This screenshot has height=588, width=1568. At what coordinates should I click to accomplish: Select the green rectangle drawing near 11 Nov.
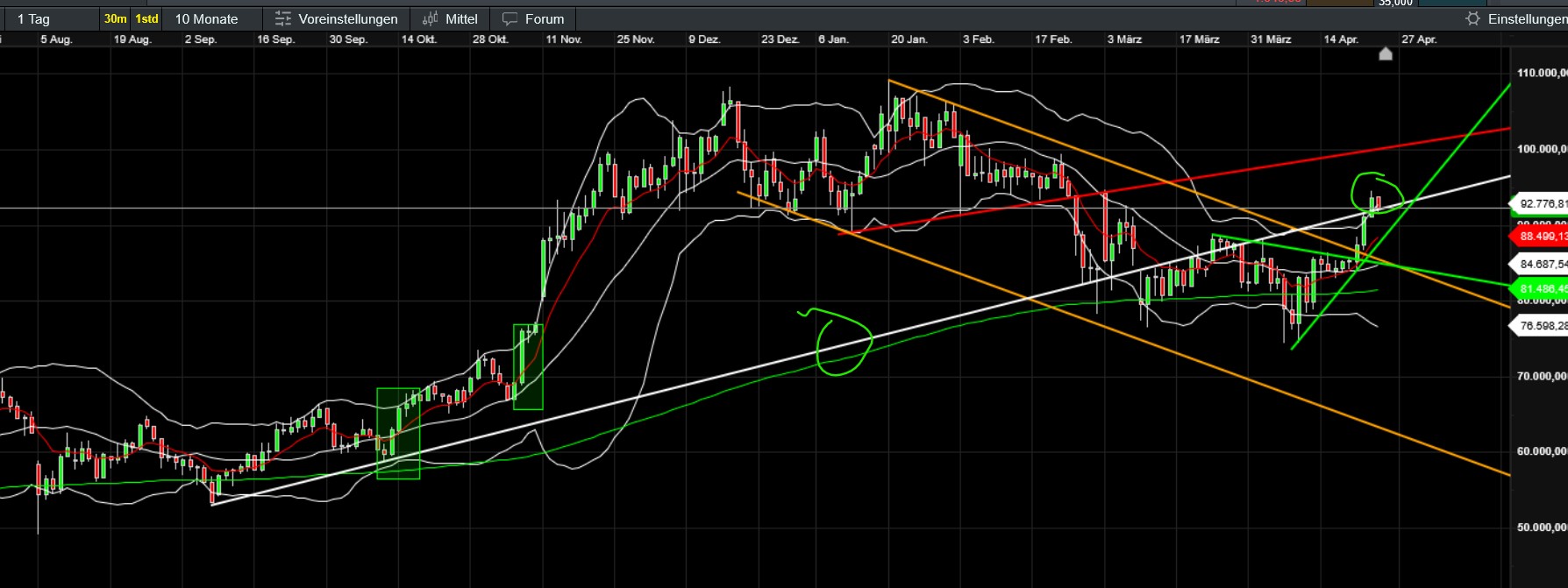(528, 366)
